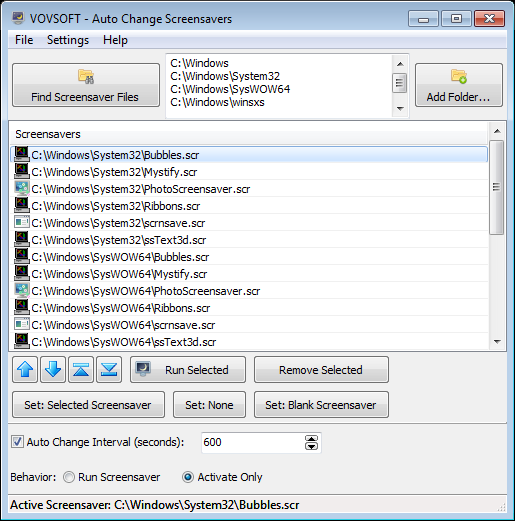Increase interval with spinner up arrow
515x521 pixels.
coord(311,439)
